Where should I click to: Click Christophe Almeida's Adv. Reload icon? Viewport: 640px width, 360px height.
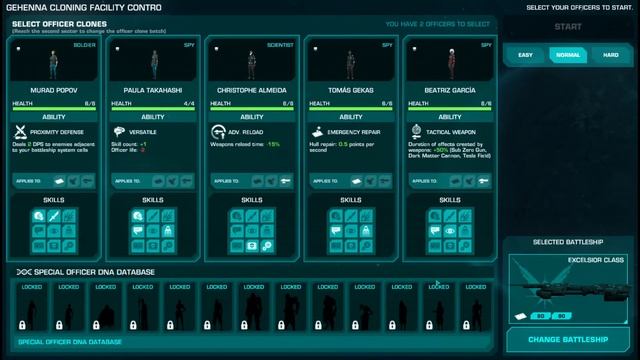pyautogui.click(x=218, y=132)
